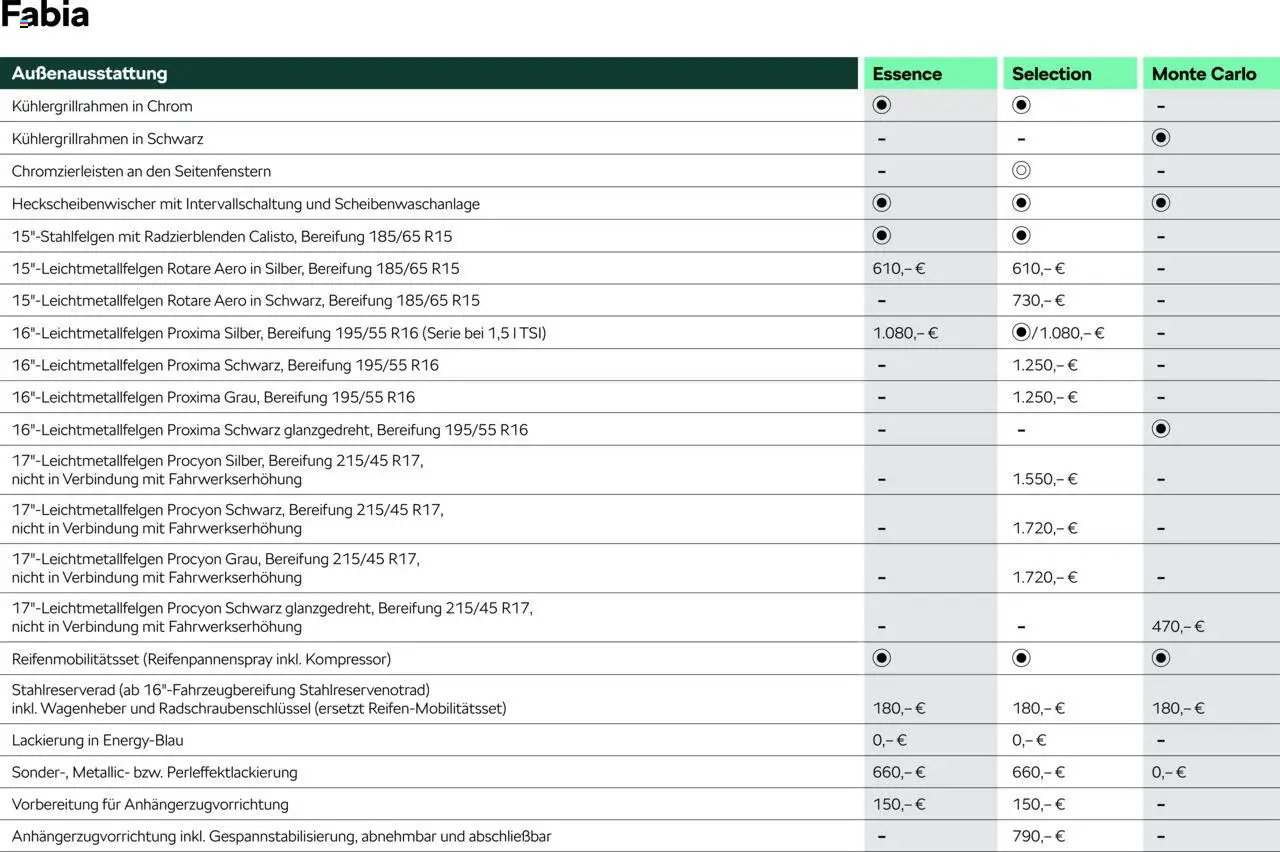
Task: Select the Monte Carlo column header
Action: click(1204, 74)
